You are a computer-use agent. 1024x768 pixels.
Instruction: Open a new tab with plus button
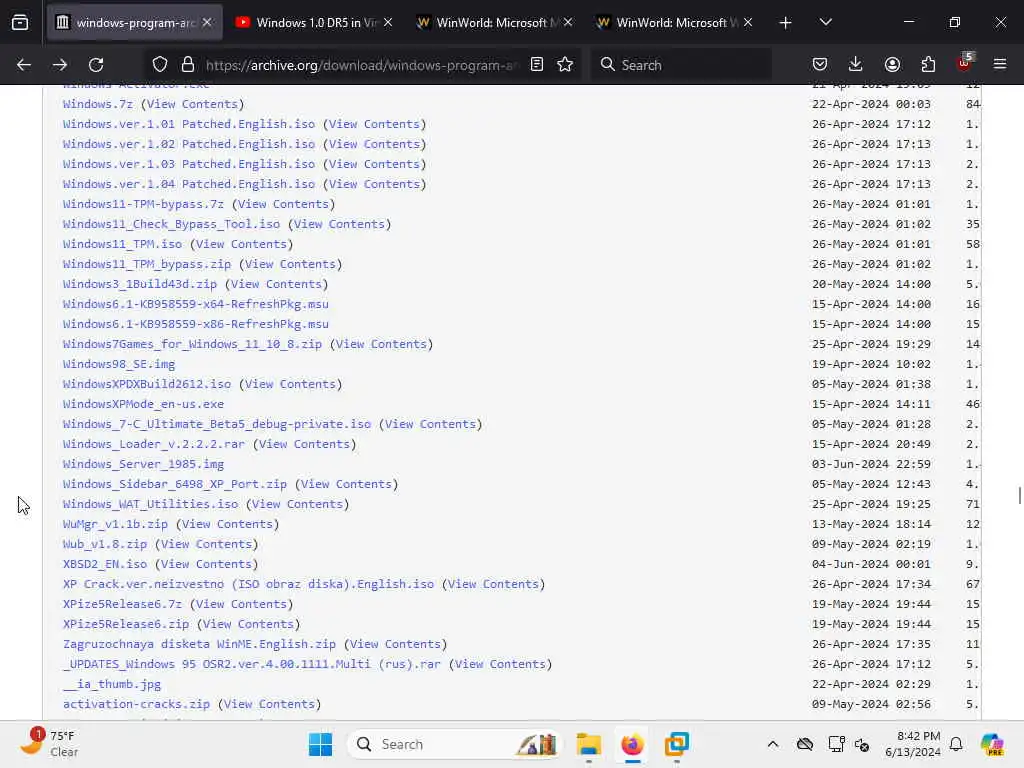pyautogui.click(x=786, y=23)
